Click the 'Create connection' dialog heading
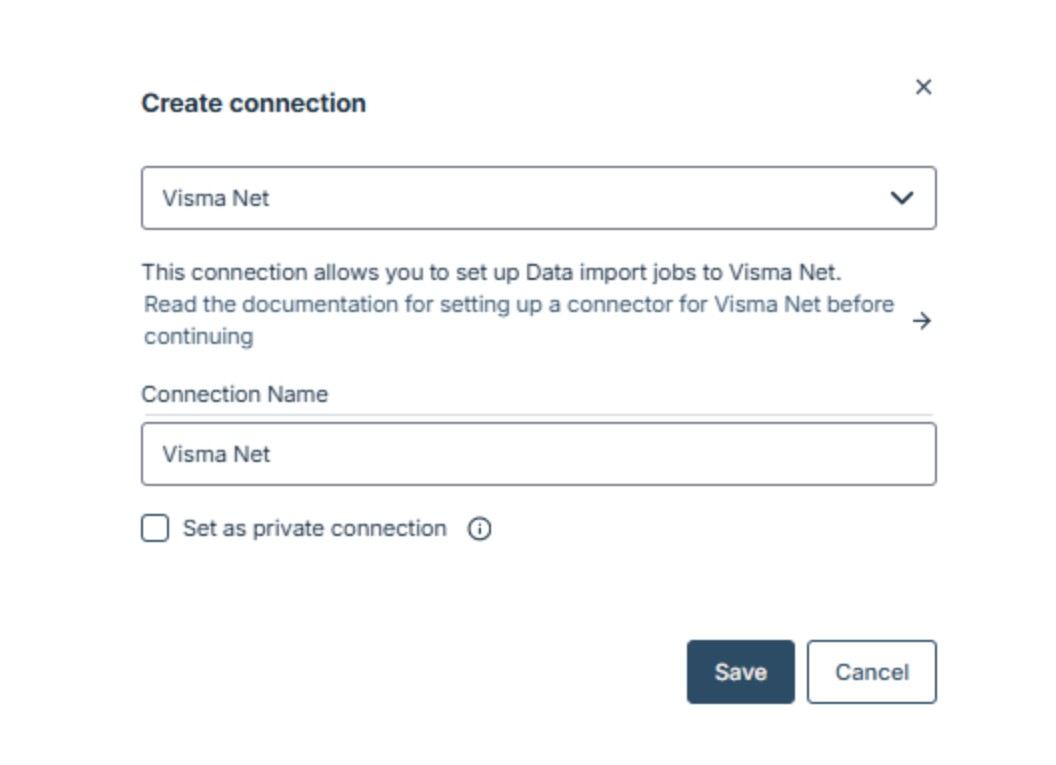 (253, 103)
